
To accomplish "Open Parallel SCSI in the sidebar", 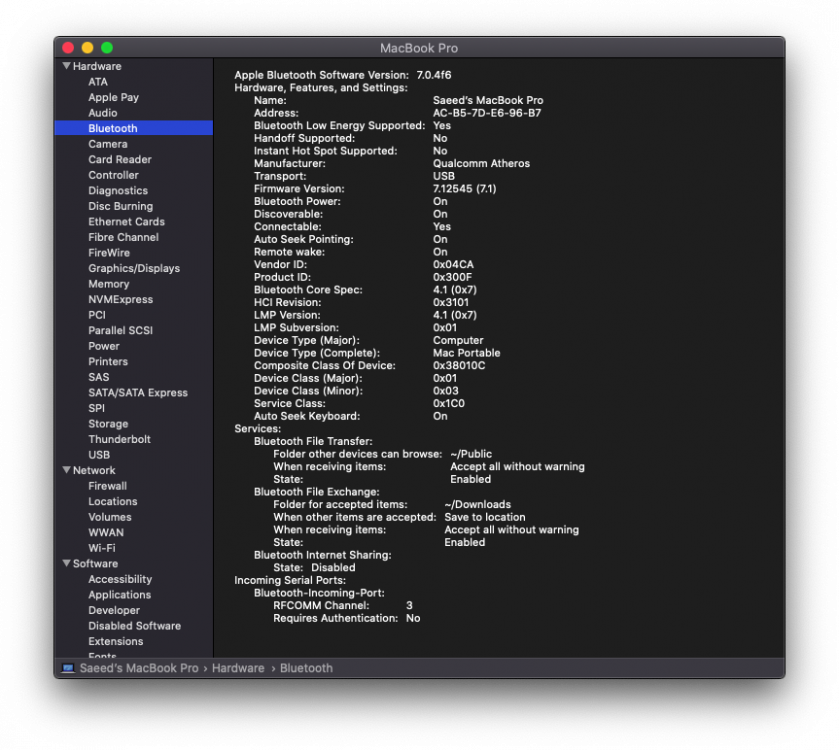I will (120, 331).
